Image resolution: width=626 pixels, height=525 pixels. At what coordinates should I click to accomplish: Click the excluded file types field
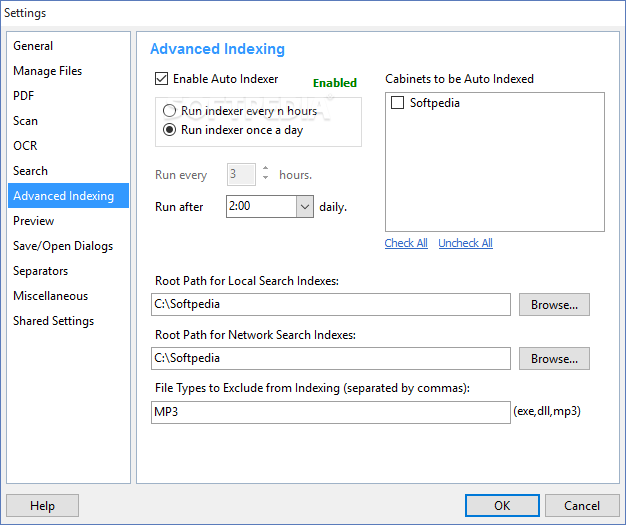tap(331, 412)
